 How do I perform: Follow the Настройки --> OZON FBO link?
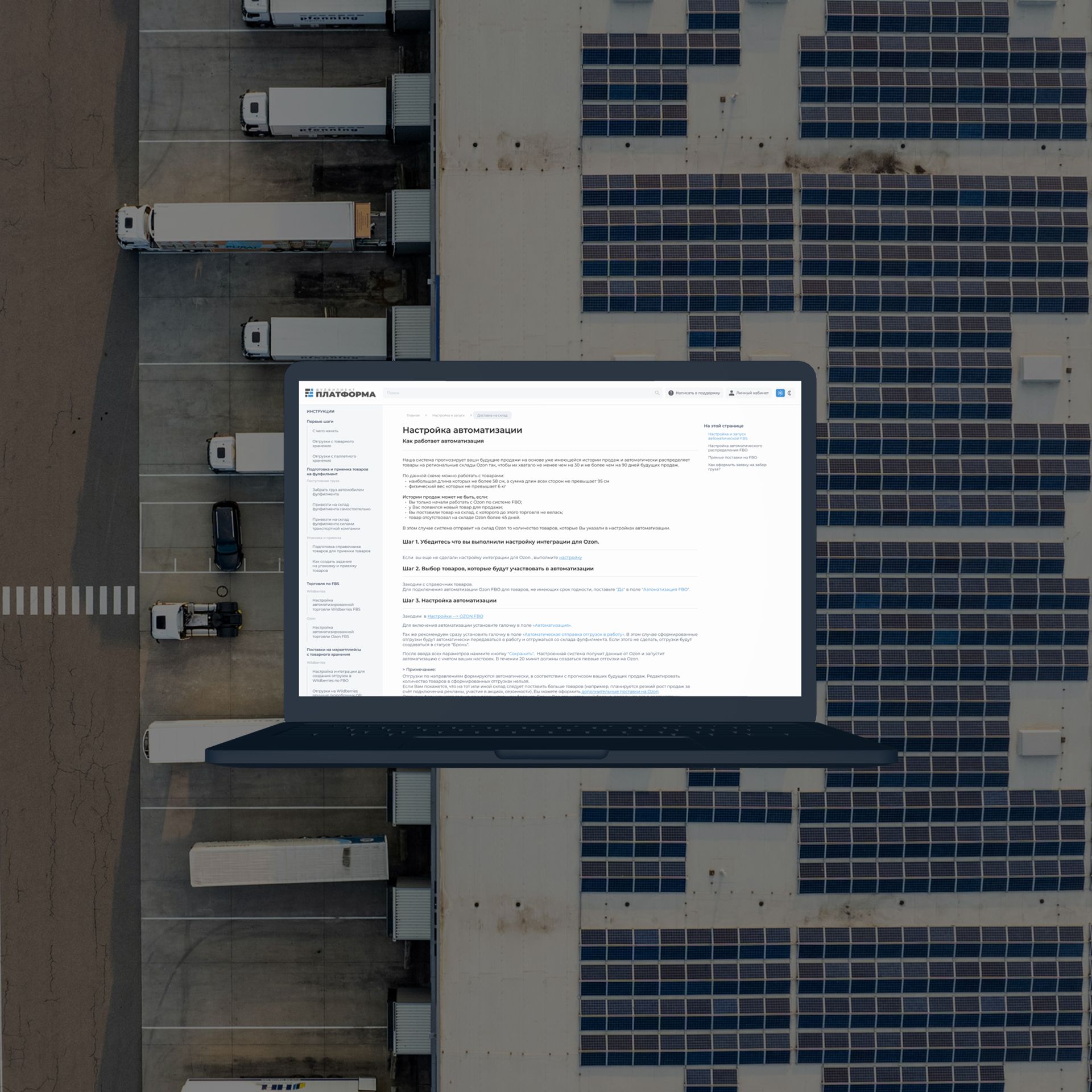click(455, 616)
